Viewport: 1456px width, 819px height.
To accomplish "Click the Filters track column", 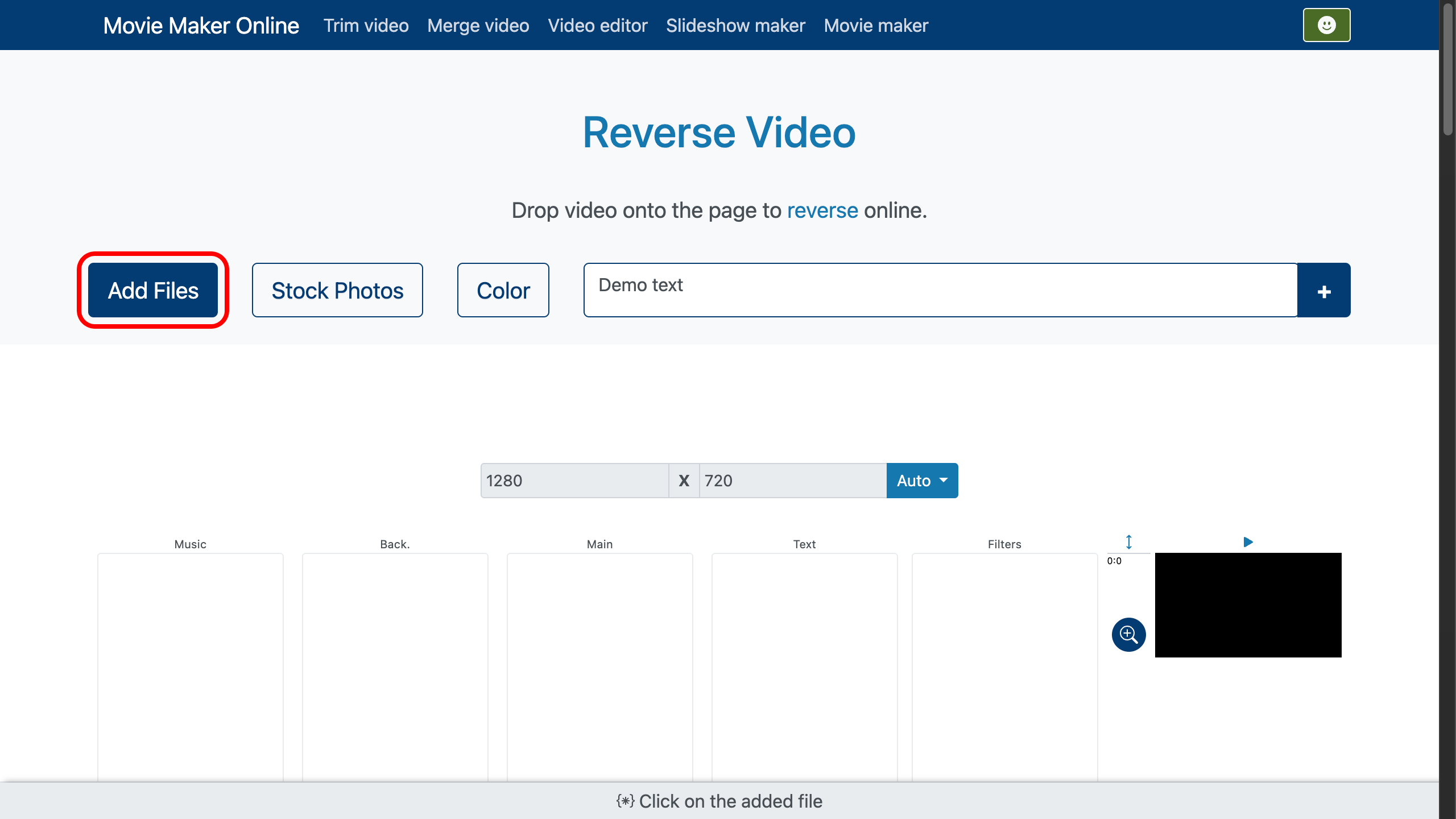I will 1005,667.
